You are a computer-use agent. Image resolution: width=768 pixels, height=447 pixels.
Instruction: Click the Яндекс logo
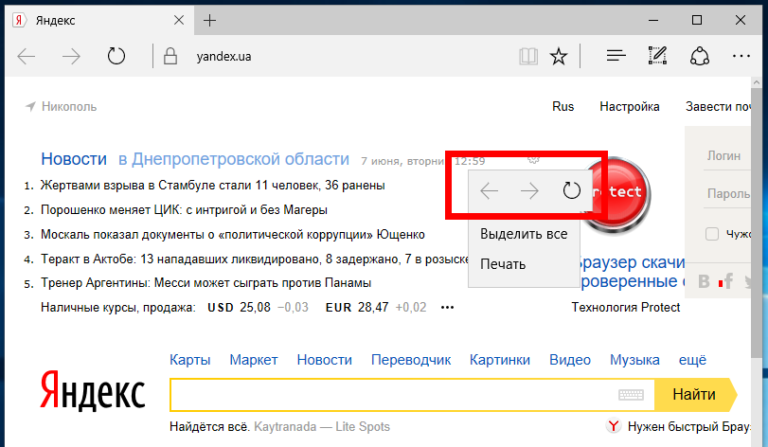[x=93, y=390]
